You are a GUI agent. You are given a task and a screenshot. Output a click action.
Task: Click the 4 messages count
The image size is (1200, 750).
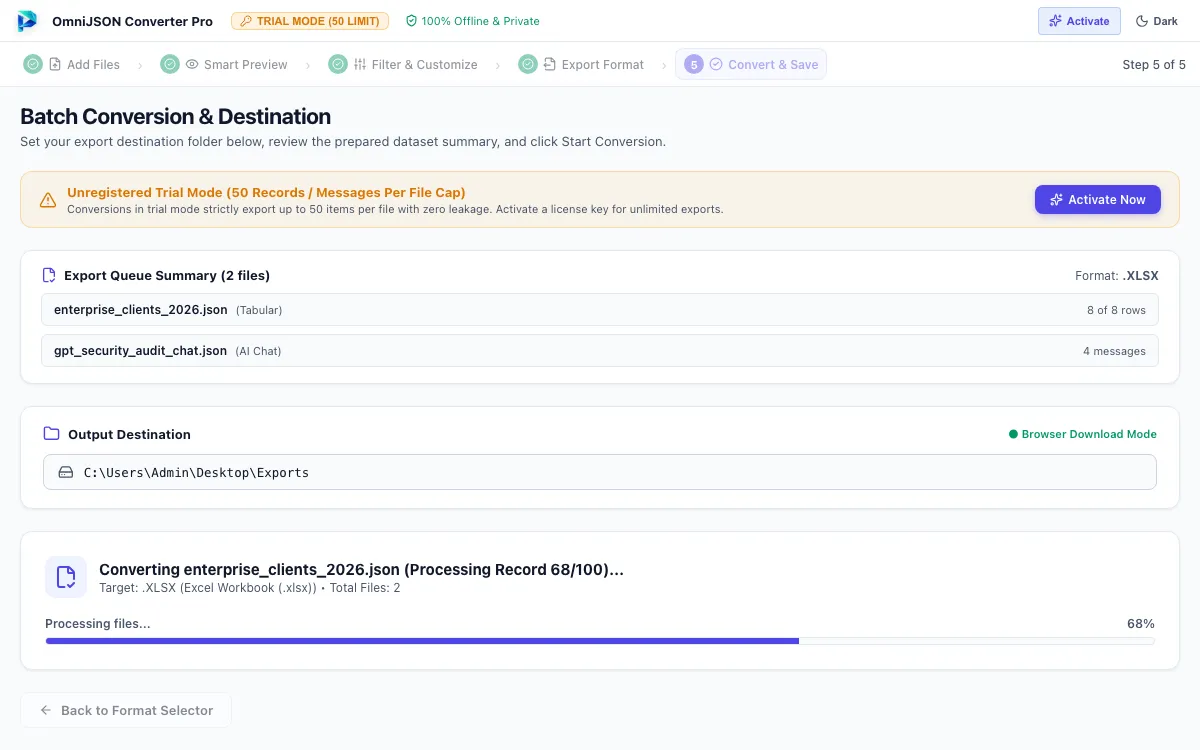(1114, 351)
